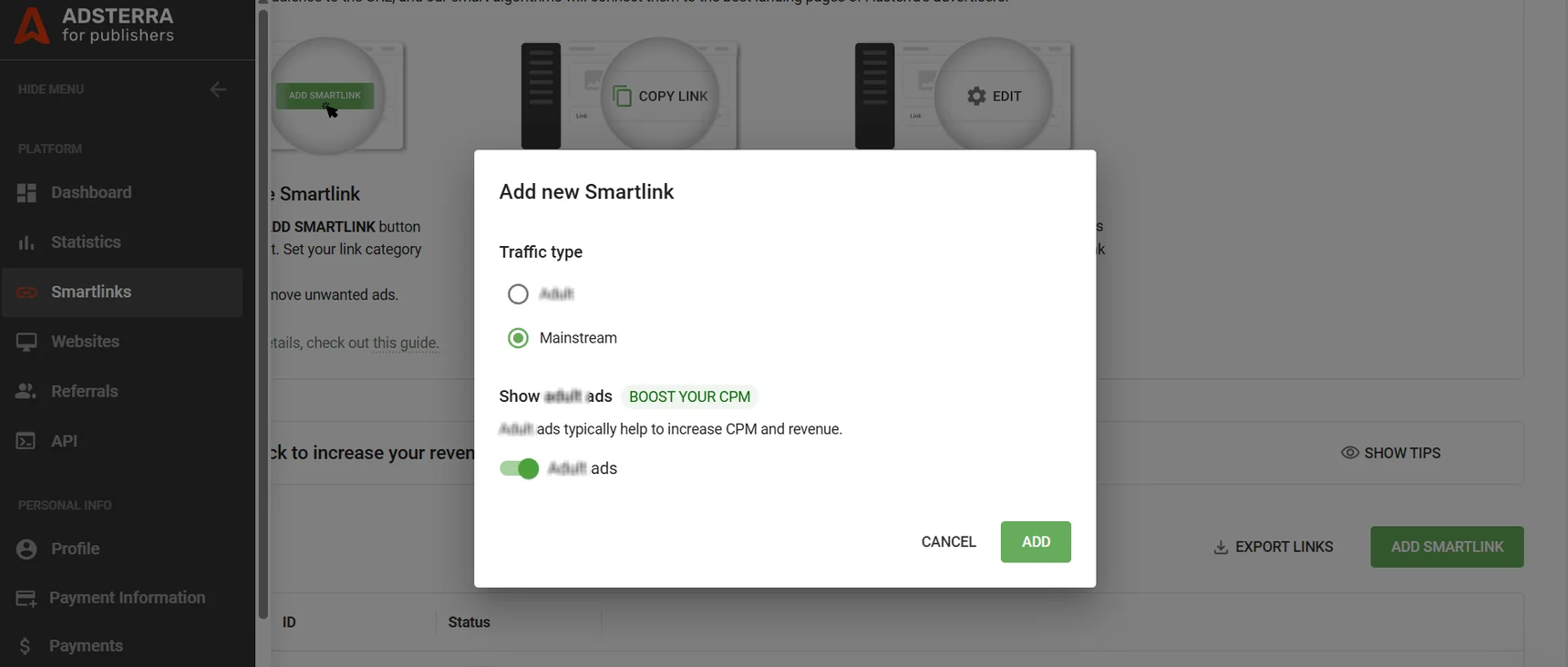Go to Websites section
This screenshot has height=667, width=1568.
coord(122,342)
